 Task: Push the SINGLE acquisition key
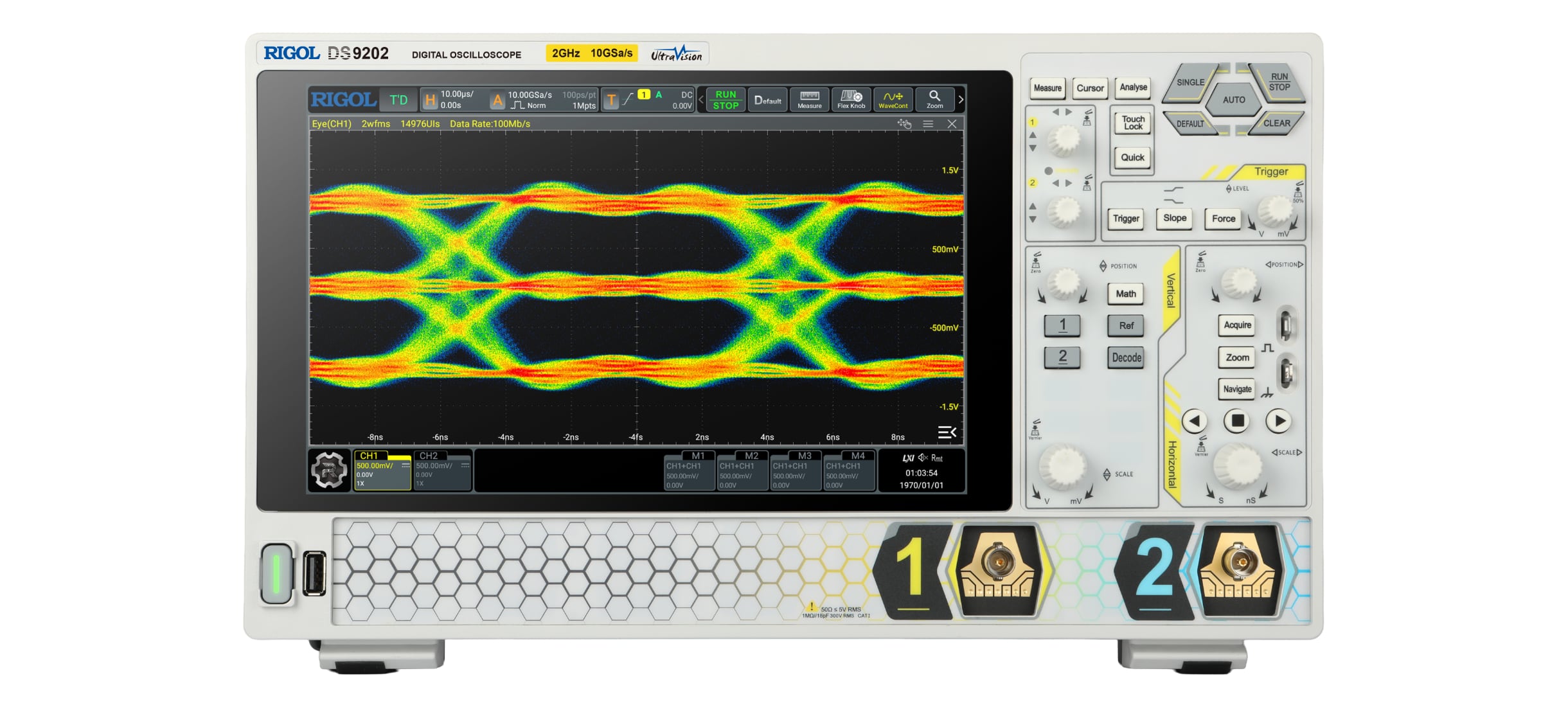(1191, 82)
